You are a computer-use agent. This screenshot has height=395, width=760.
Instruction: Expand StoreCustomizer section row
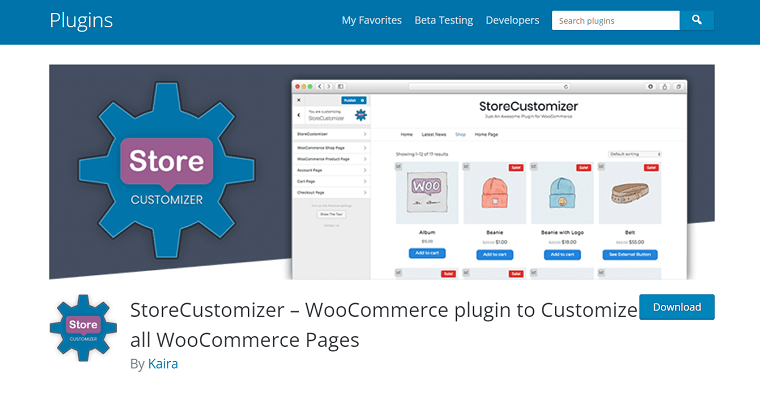tap(332, 134)
